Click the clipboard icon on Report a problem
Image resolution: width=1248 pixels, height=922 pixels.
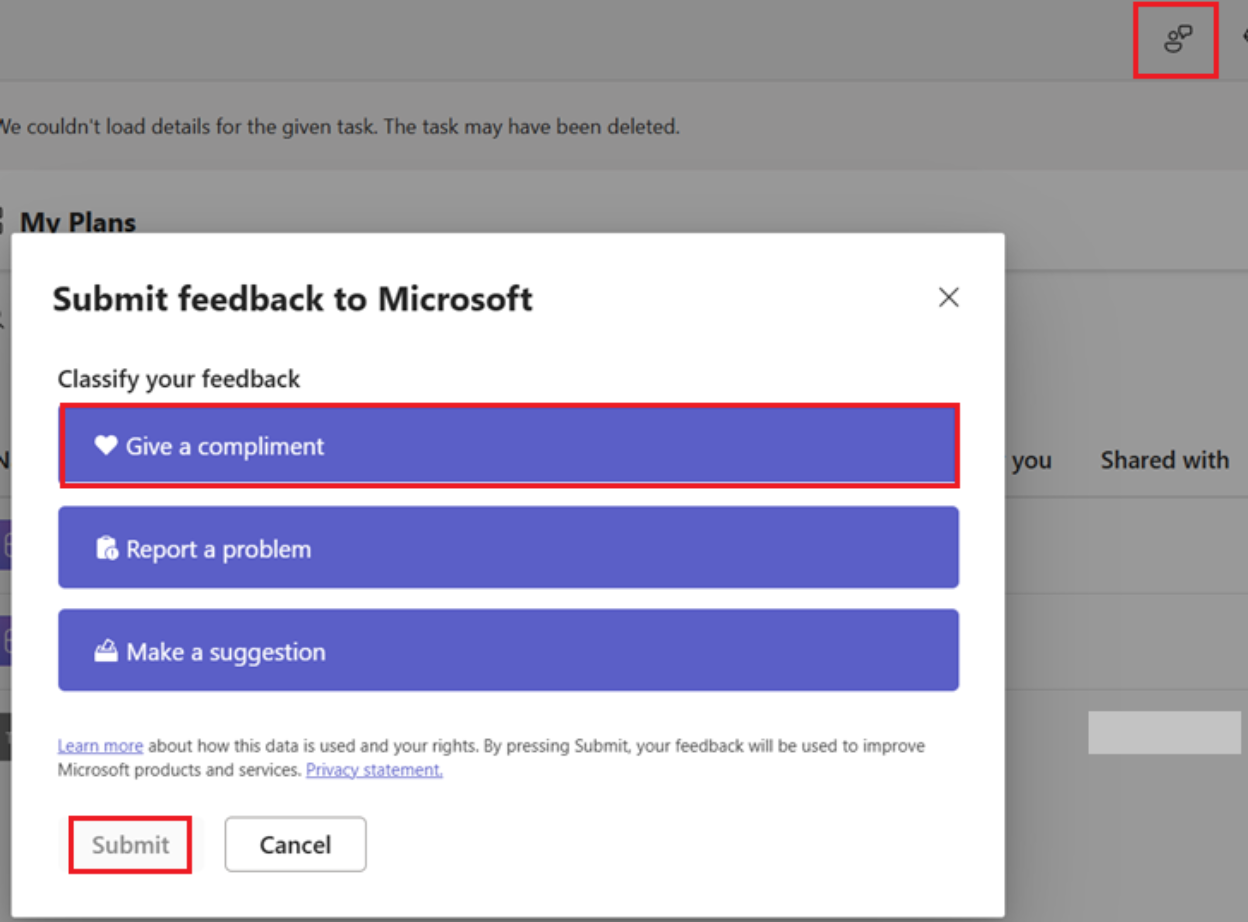[x=107, y=548]
